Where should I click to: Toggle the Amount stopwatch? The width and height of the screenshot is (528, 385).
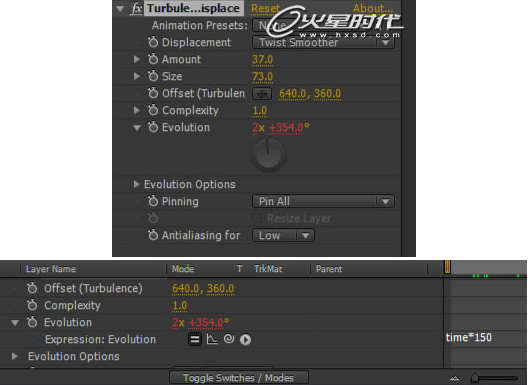tap(153, 59)
